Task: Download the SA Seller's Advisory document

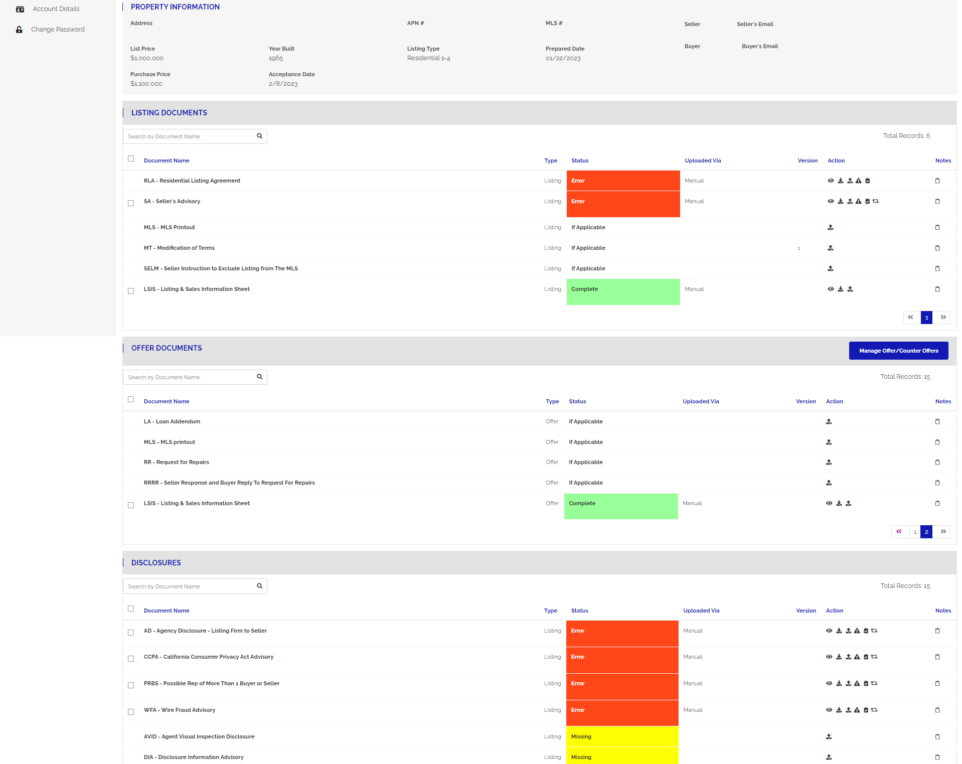Action: pyautogui.click(x=840, y=201)
